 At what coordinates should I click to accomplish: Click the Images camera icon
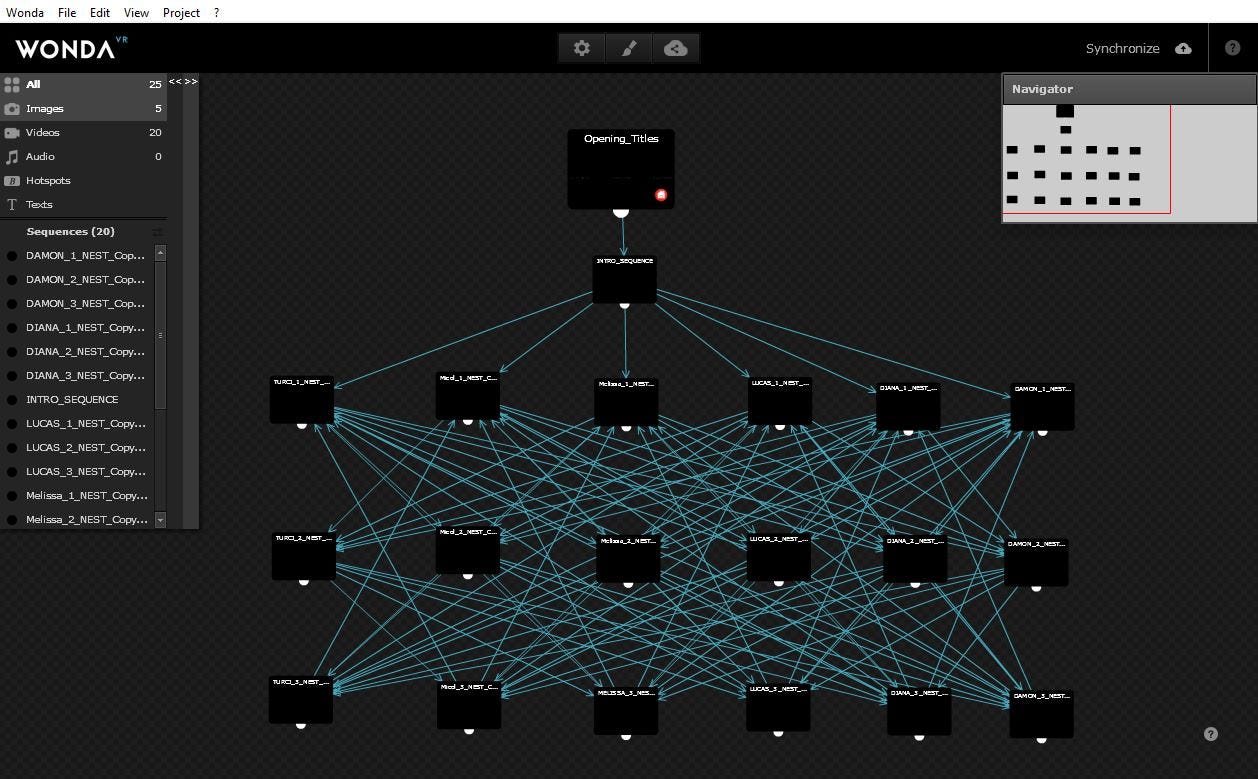[12, 108]
